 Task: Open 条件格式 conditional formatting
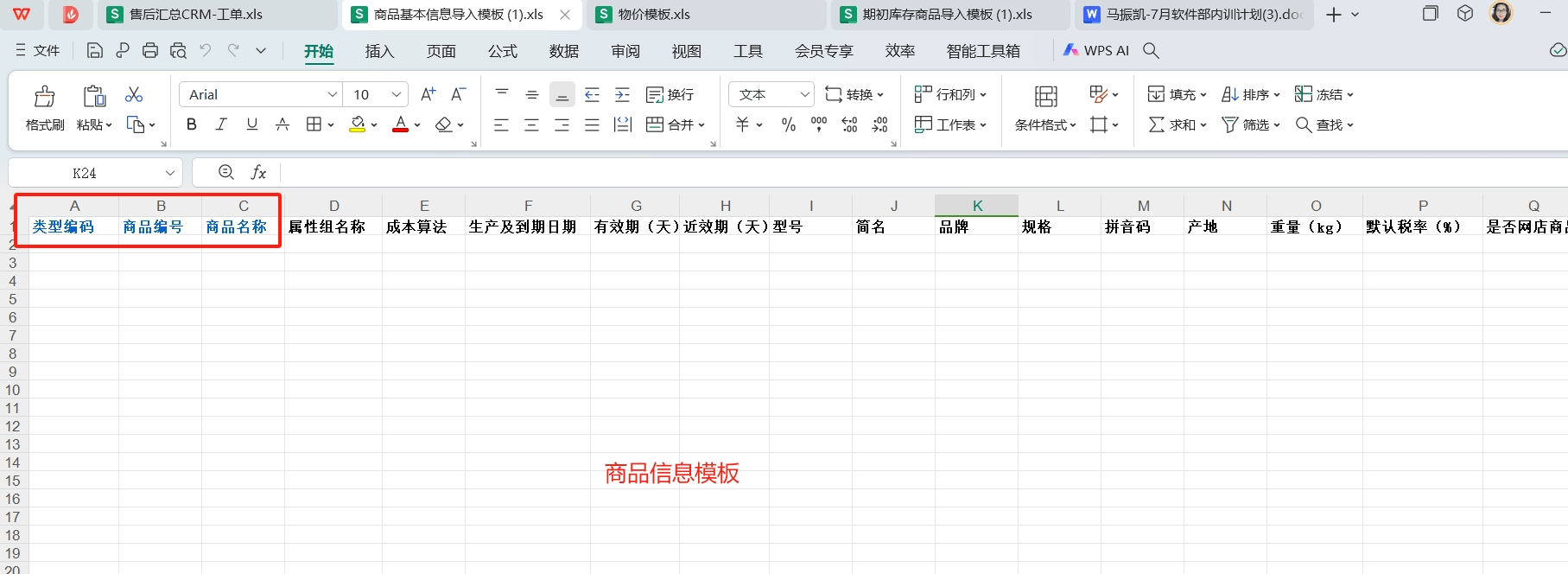[x=1045, y=124]
